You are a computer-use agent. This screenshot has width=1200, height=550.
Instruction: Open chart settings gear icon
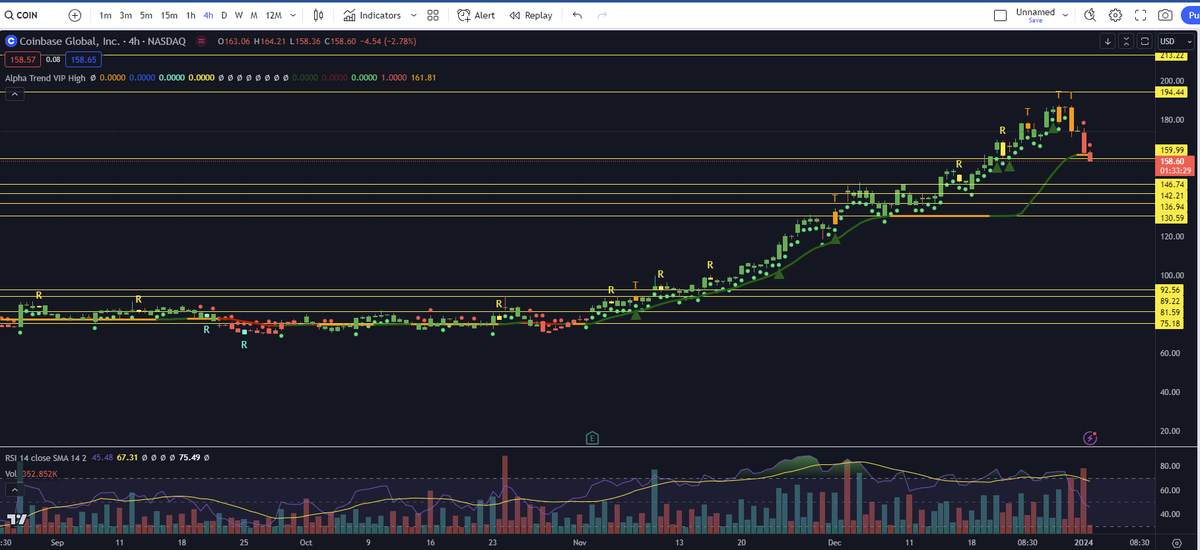[1115, 15]
